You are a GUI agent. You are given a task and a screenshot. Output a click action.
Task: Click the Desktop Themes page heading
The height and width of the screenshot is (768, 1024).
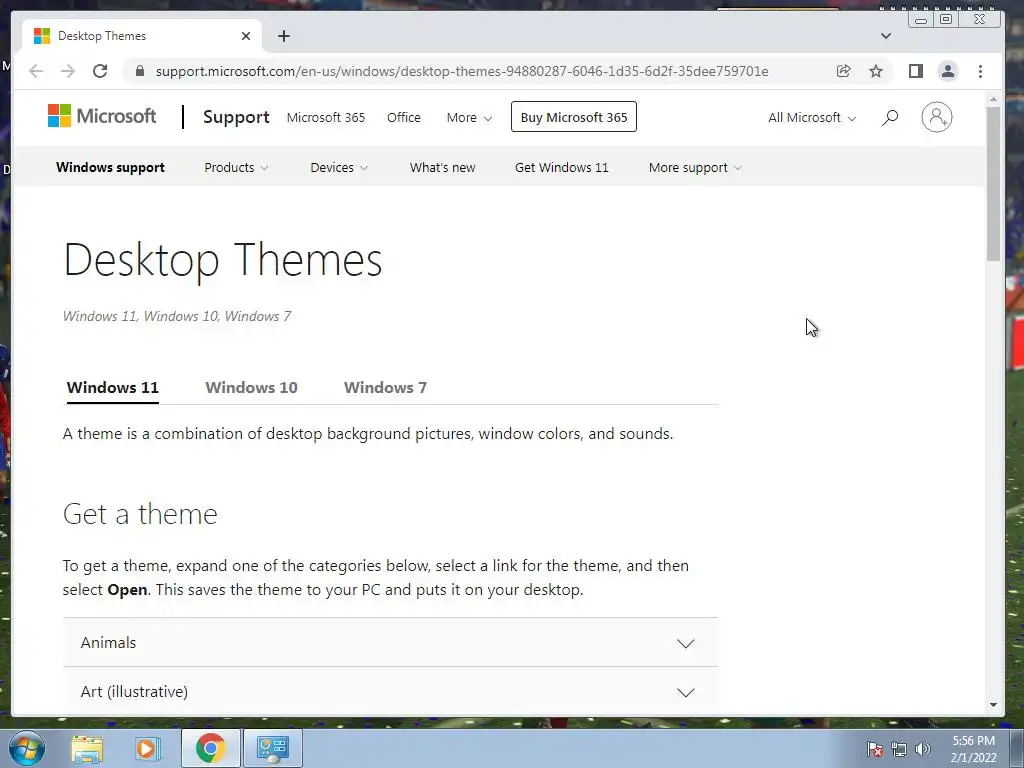(223, 260)
